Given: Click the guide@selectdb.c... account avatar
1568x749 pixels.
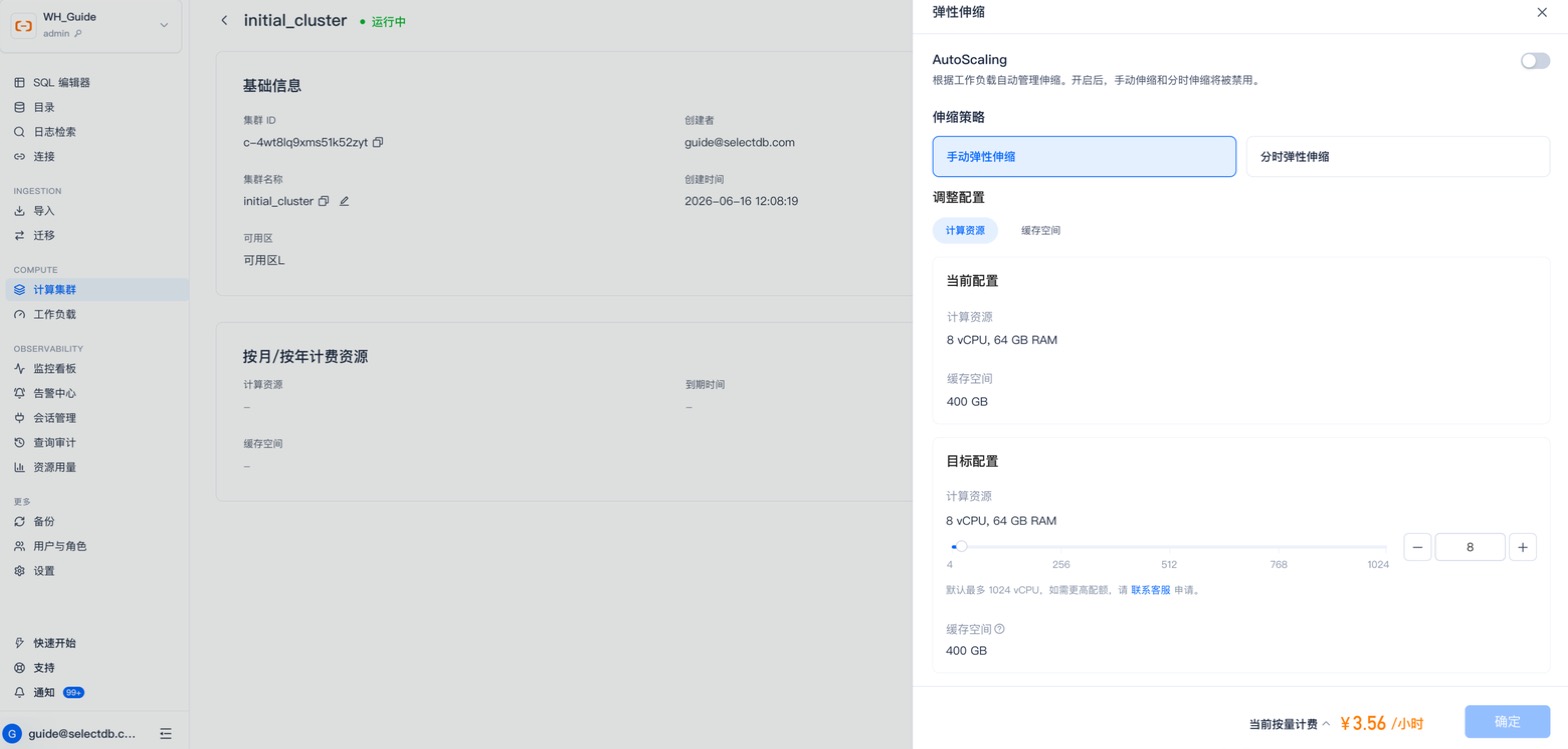Looking at the screenshot, I should coord(13,733).
